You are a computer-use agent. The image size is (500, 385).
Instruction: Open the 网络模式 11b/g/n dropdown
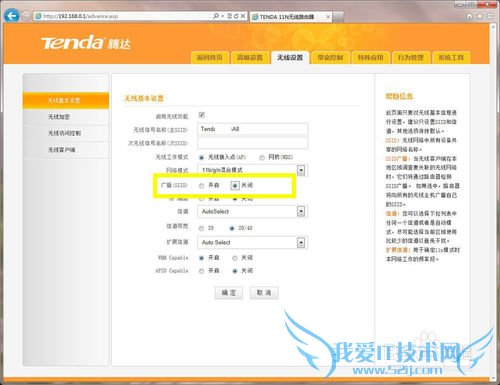click(x=252, y=170)
